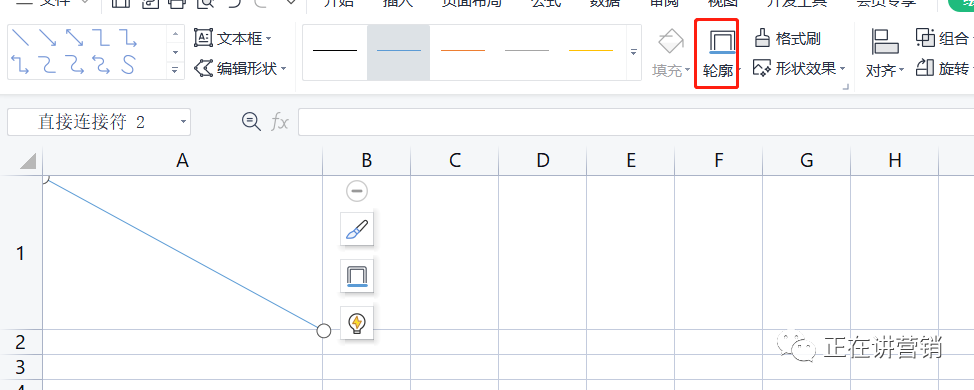The image size is (974, 390).
Task: Select the yellow line style swatch
Action: (591, 50)
